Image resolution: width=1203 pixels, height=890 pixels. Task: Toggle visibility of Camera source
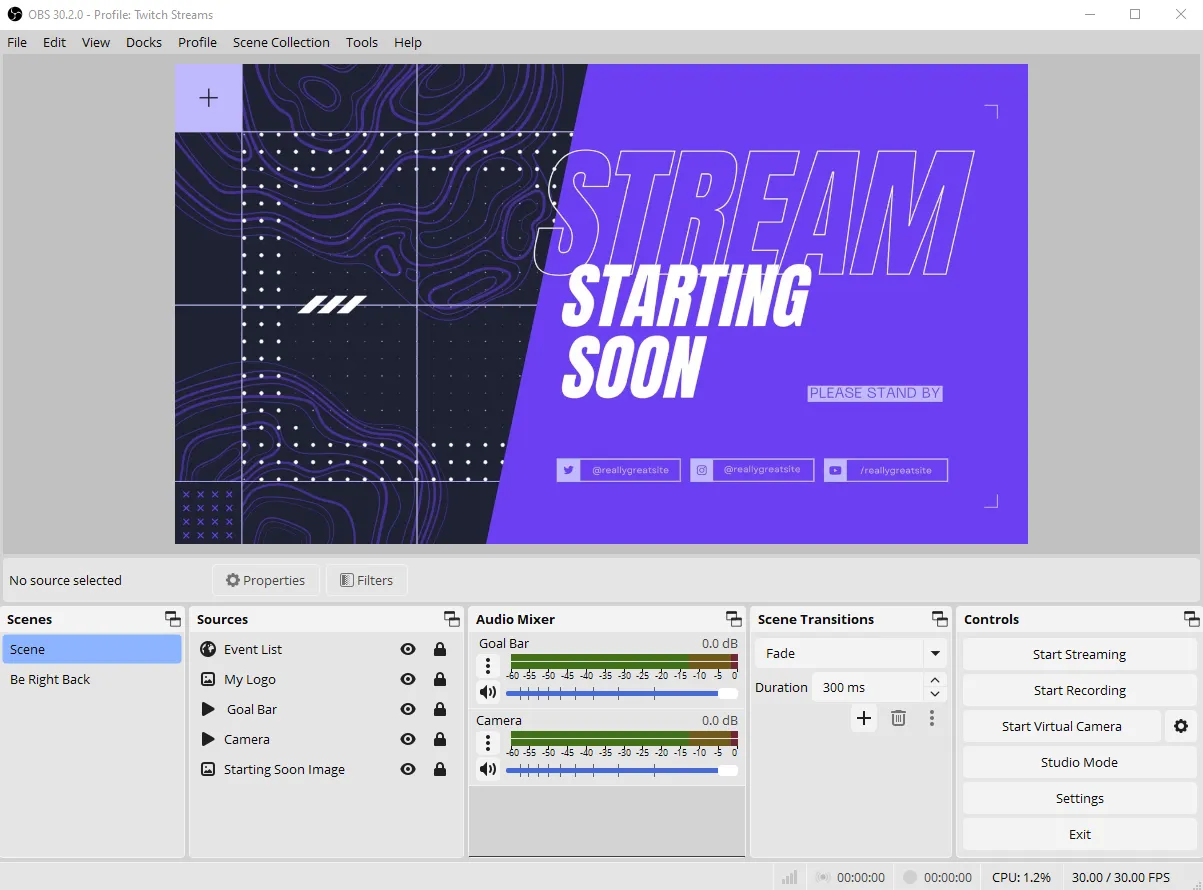408,739
